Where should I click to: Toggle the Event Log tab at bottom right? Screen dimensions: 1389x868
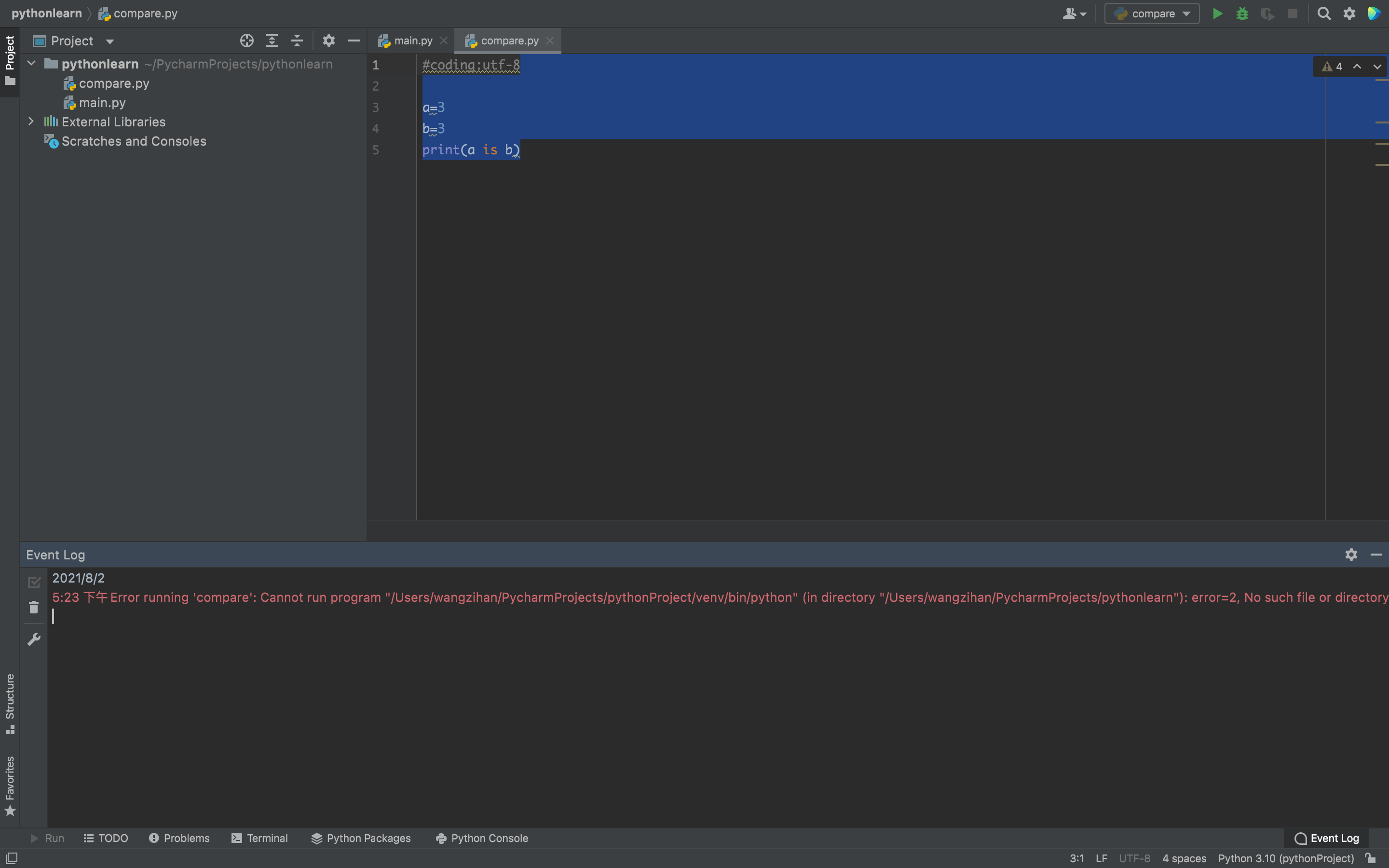(1326, 838)
